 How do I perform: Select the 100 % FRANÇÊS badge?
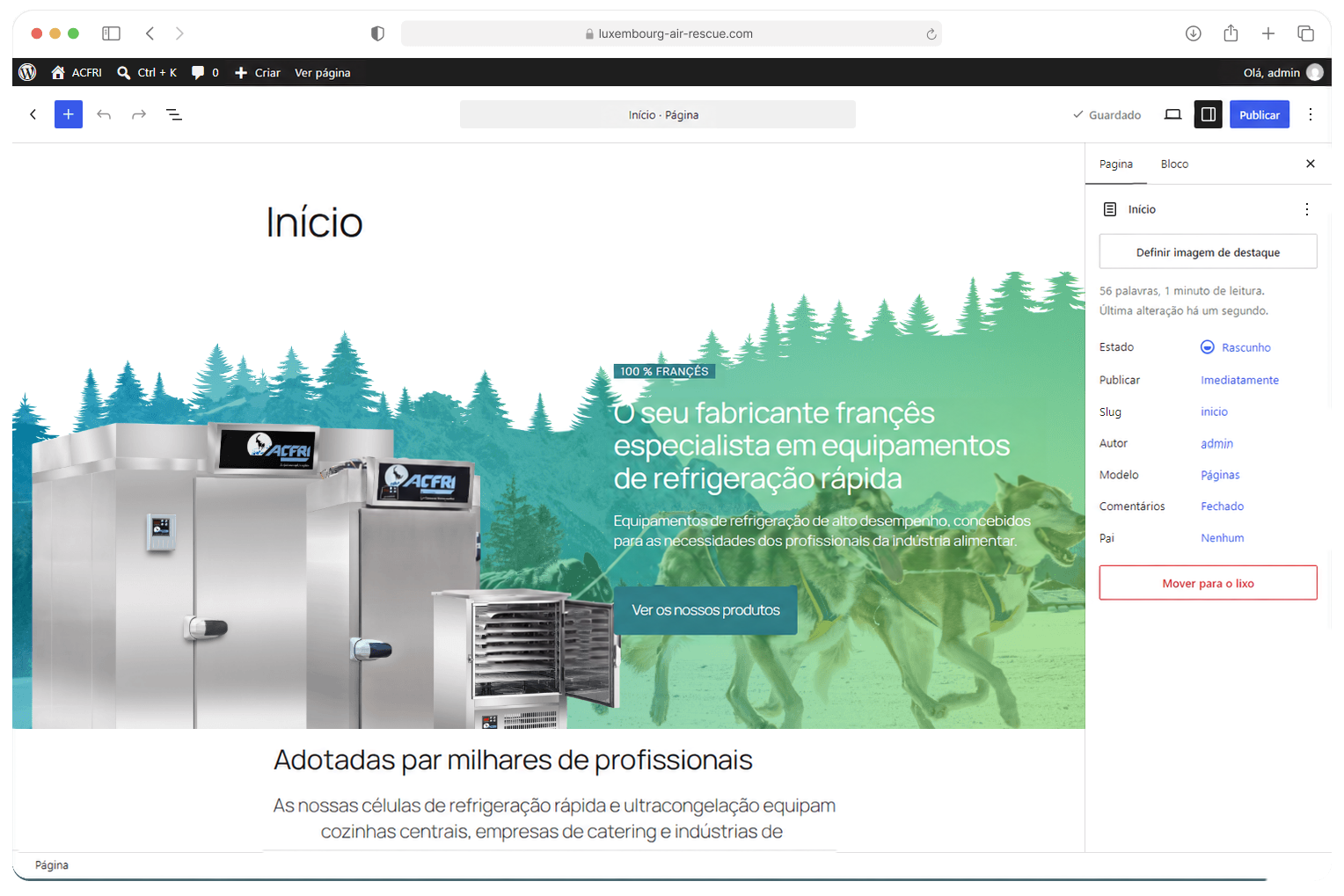tap(664, 372)
